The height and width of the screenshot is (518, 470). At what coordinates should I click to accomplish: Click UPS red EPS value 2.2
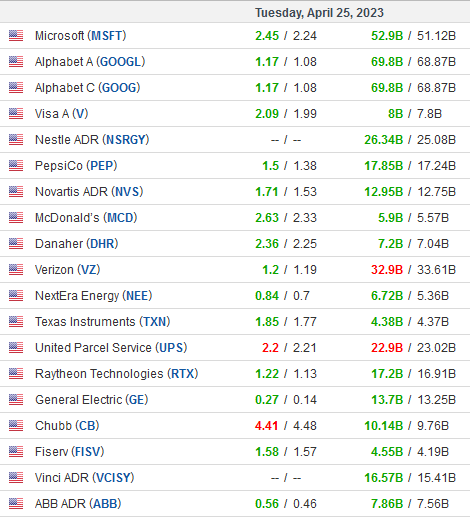pyautogui.click(x=271, y=348)
